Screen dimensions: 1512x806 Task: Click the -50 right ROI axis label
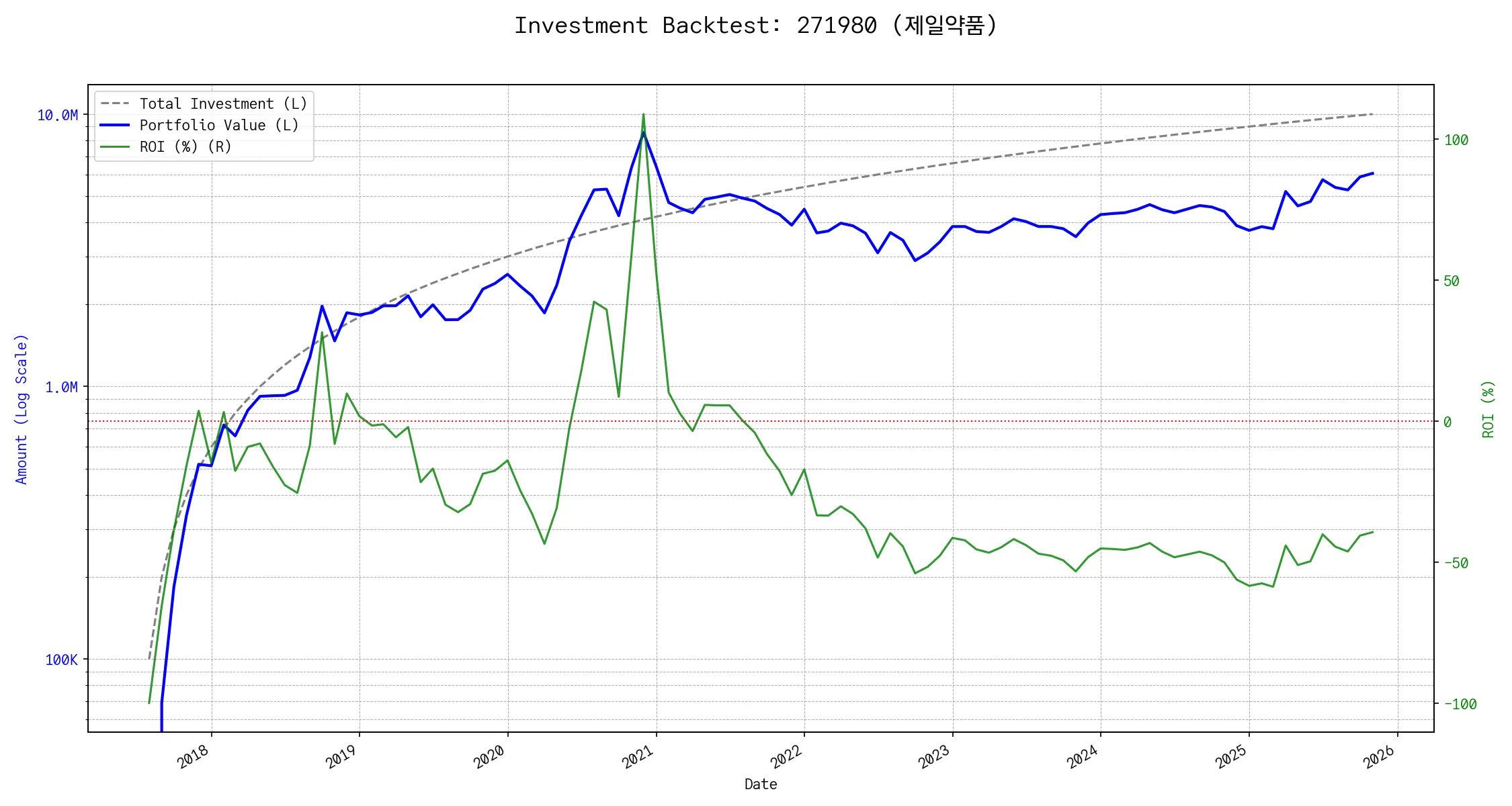pos(1456,564)
